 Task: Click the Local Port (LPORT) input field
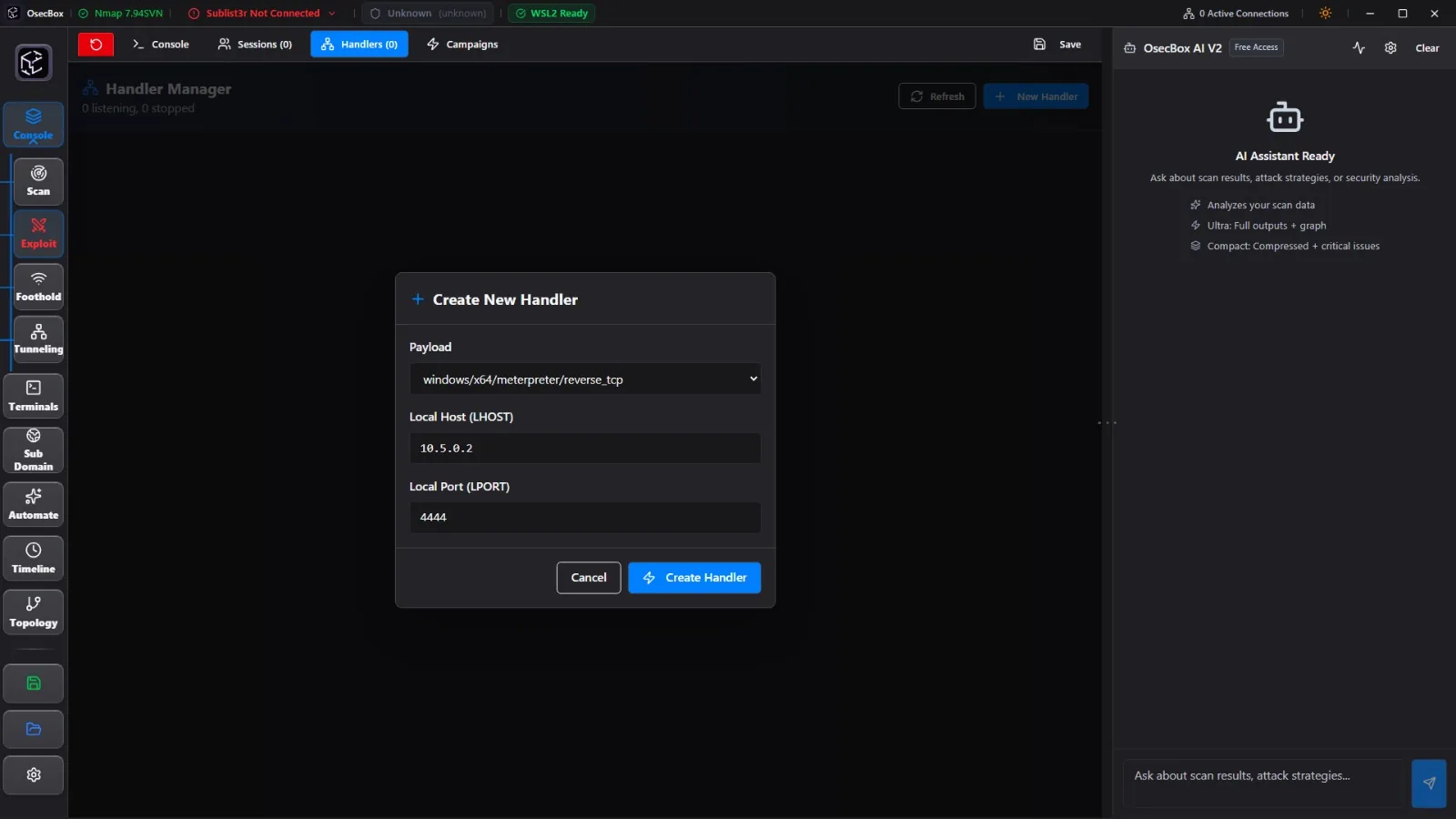(x=585, y=517)
